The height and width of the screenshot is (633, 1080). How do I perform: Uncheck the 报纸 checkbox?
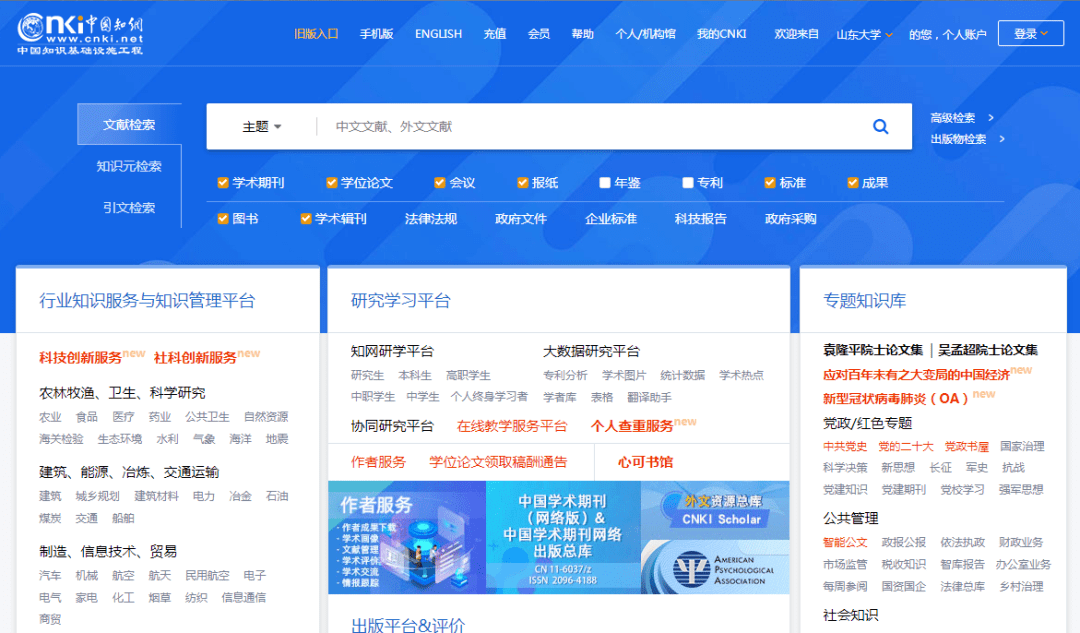(523, 183)
